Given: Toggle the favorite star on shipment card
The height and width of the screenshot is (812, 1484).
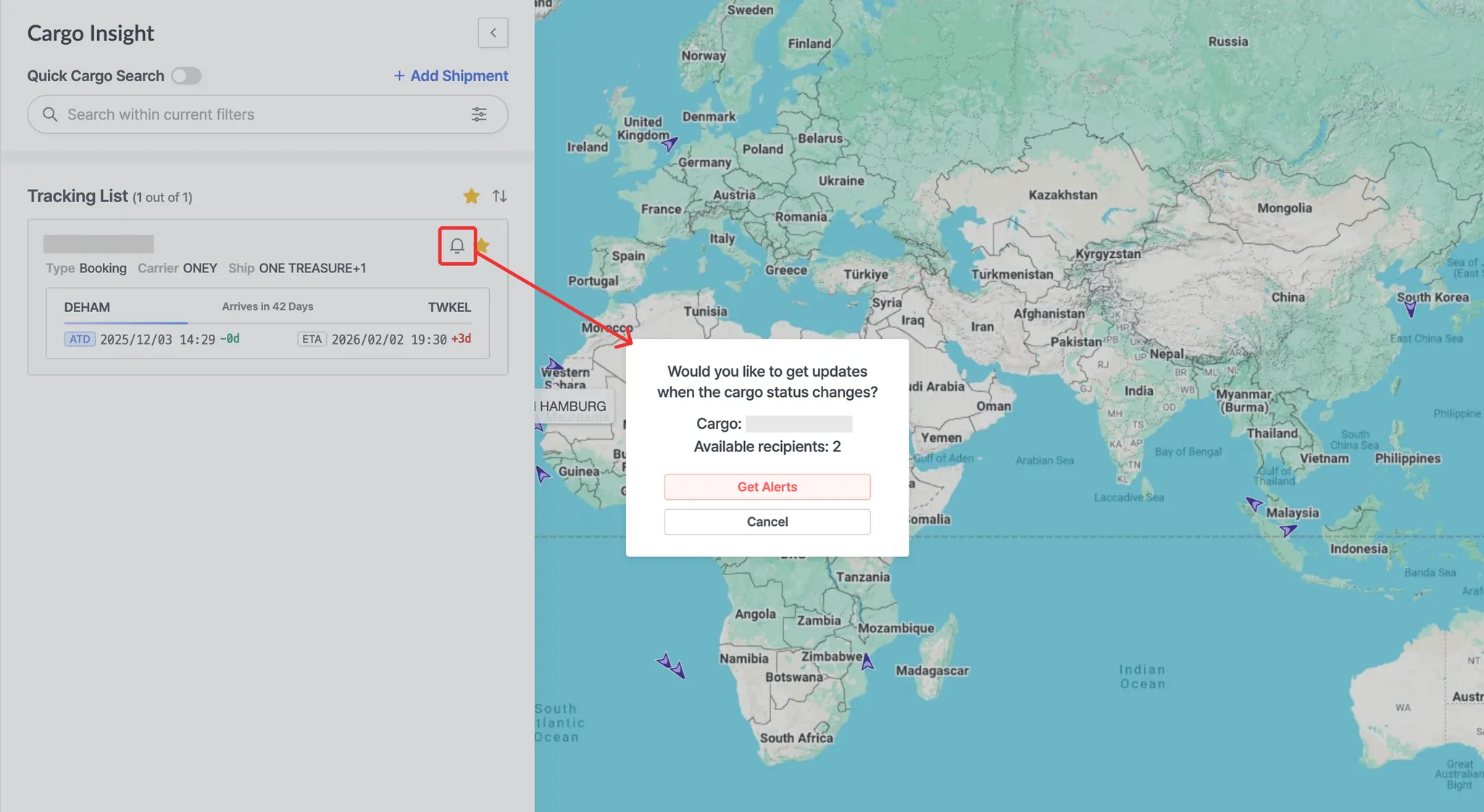Looking at the screenshot, I should pos(483,246).
